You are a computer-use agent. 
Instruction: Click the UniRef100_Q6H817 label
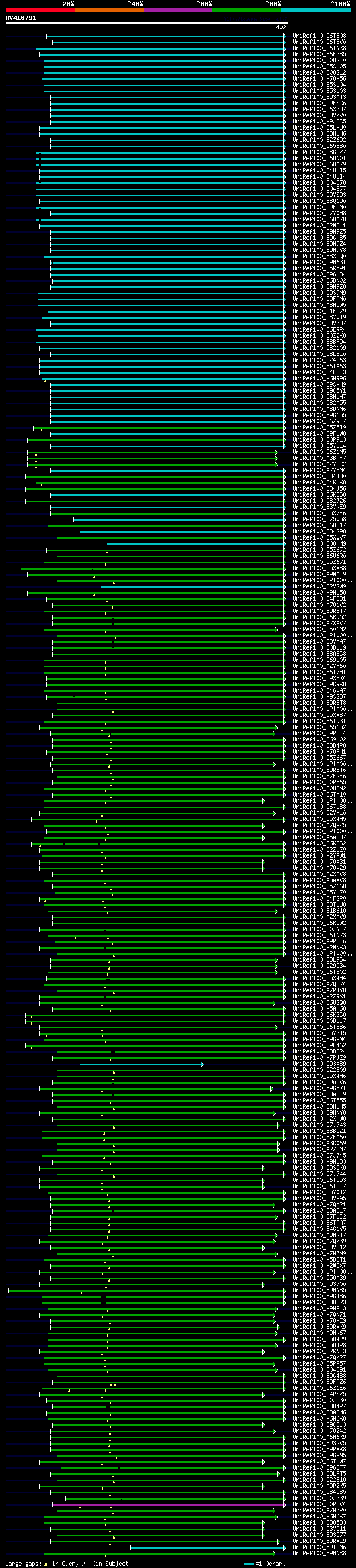(x=319, y=525)
